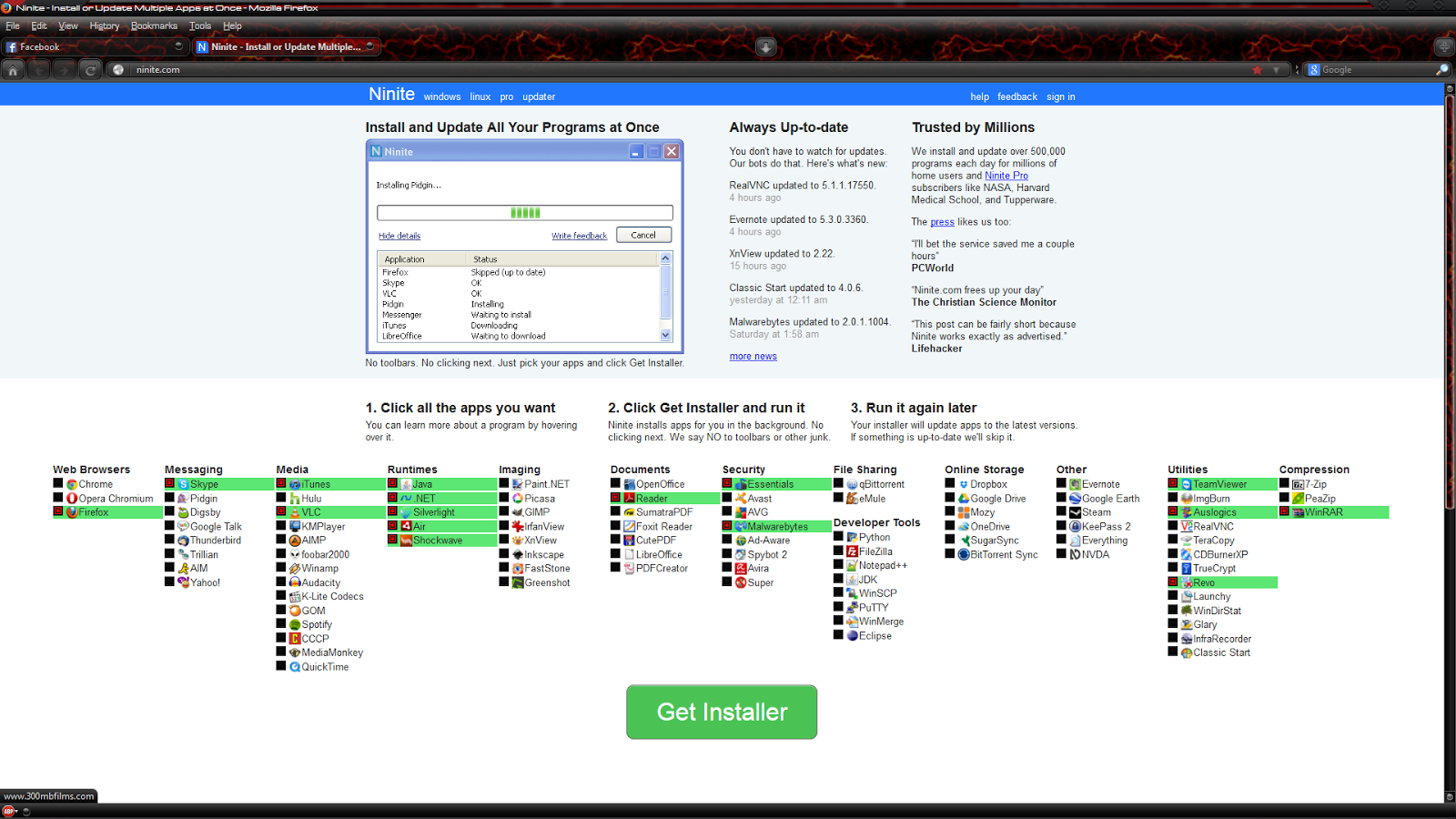Open the Edit menu

coord(39,26)
